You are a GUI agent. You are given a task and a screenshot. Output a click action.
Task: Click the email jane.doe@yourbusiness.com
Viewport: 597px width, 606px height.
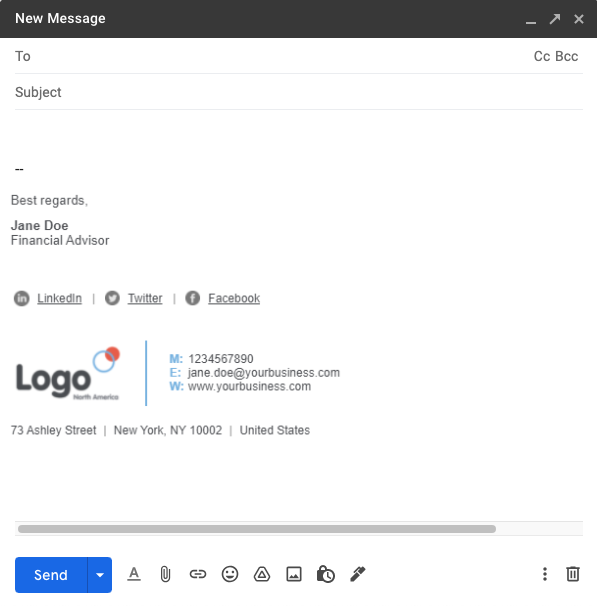(264, 373)
